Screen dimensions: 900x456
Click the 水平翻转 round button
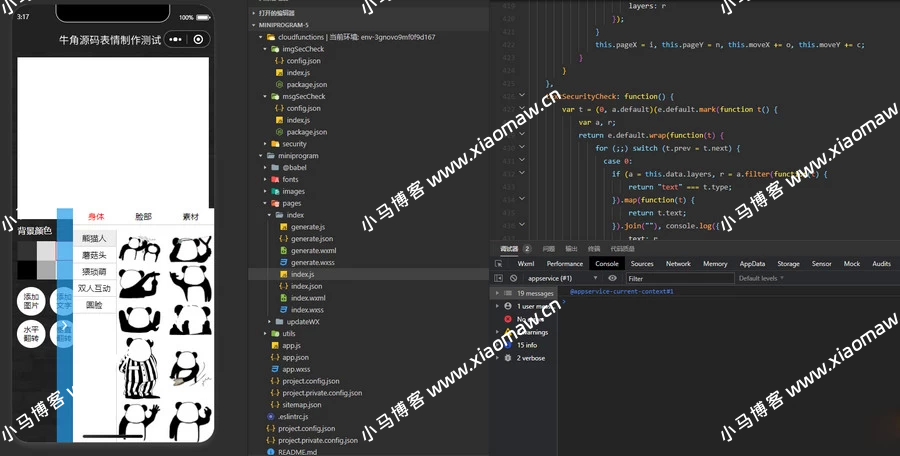click(x=31, y=334)
